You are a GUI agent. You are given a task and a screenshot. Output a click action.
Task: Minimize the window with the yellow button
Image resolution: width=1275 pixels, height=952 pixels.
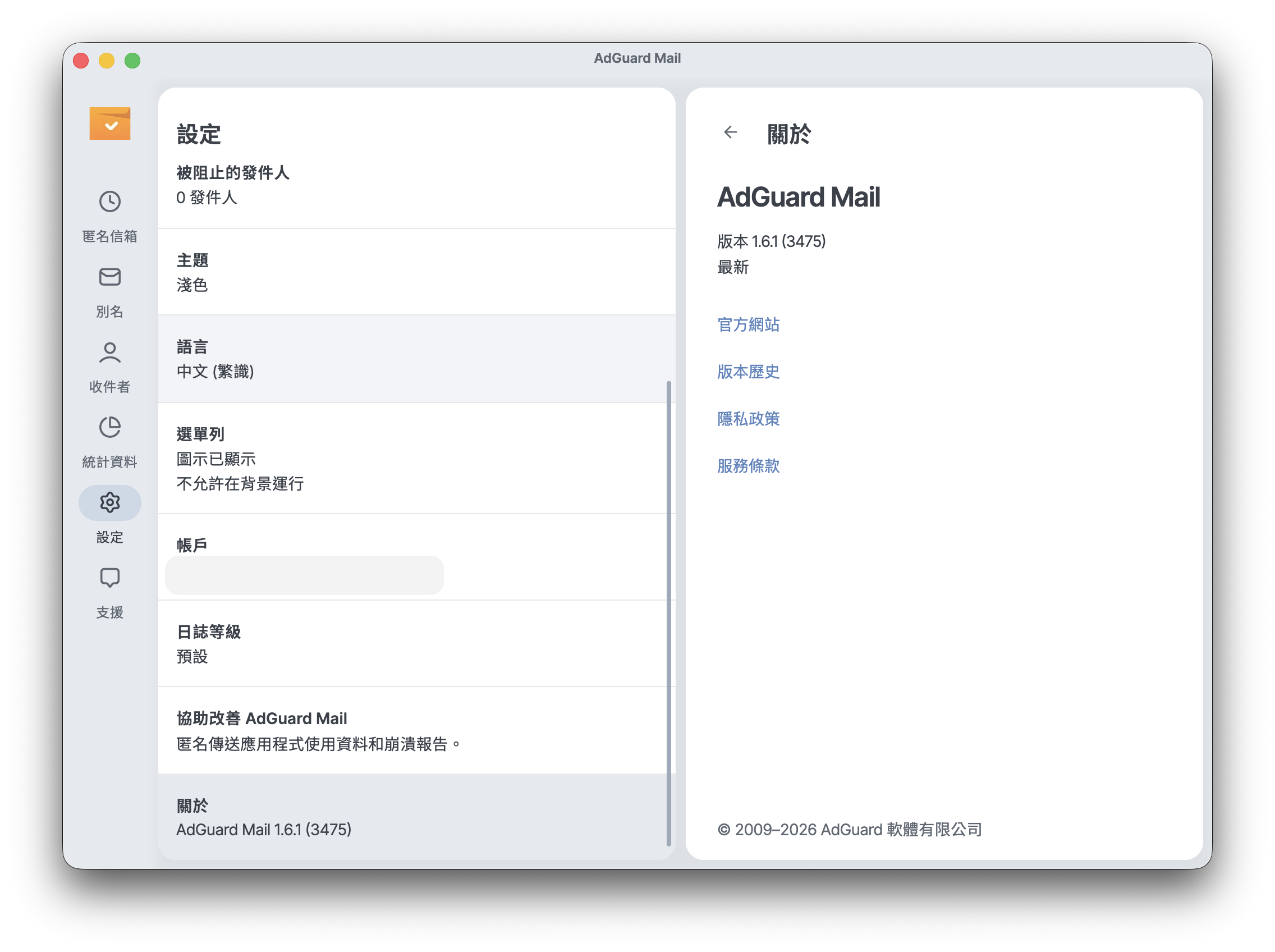[107, 60]
